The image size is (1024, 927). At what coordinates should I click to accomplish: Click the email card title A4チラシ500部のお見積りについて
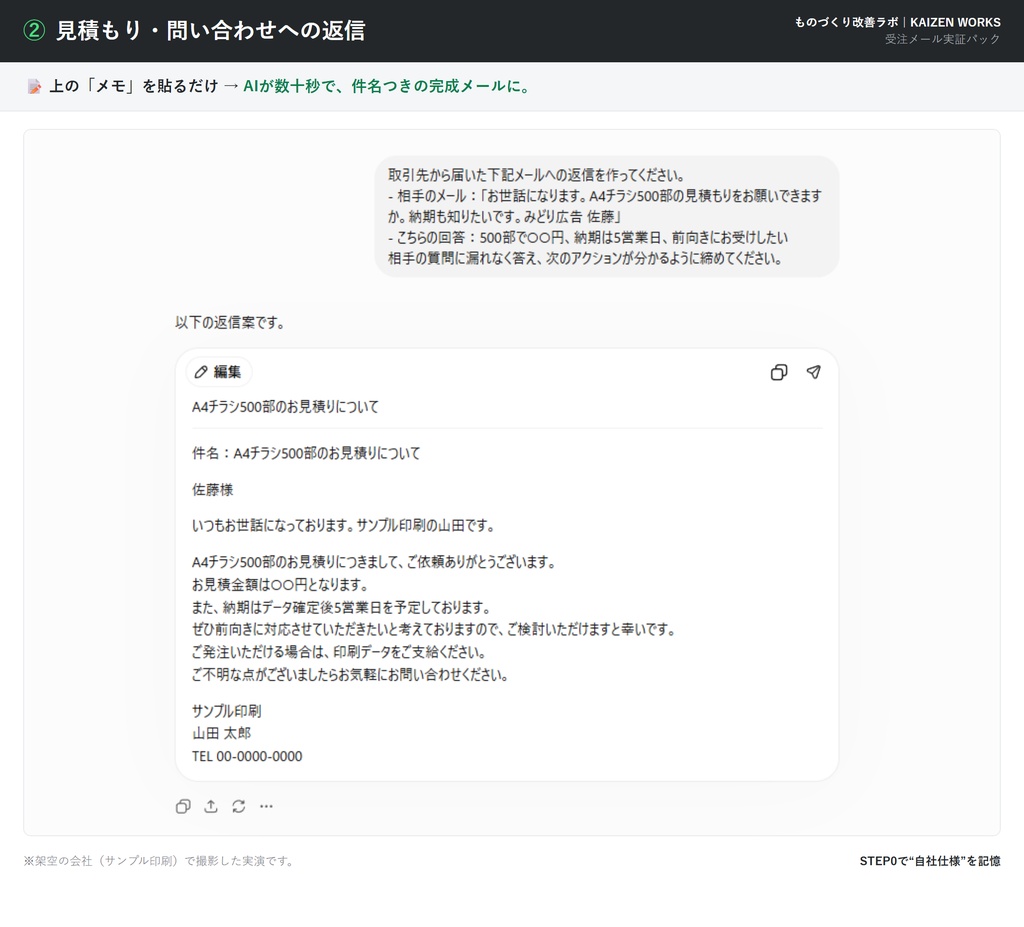click(x=285, y=407)
